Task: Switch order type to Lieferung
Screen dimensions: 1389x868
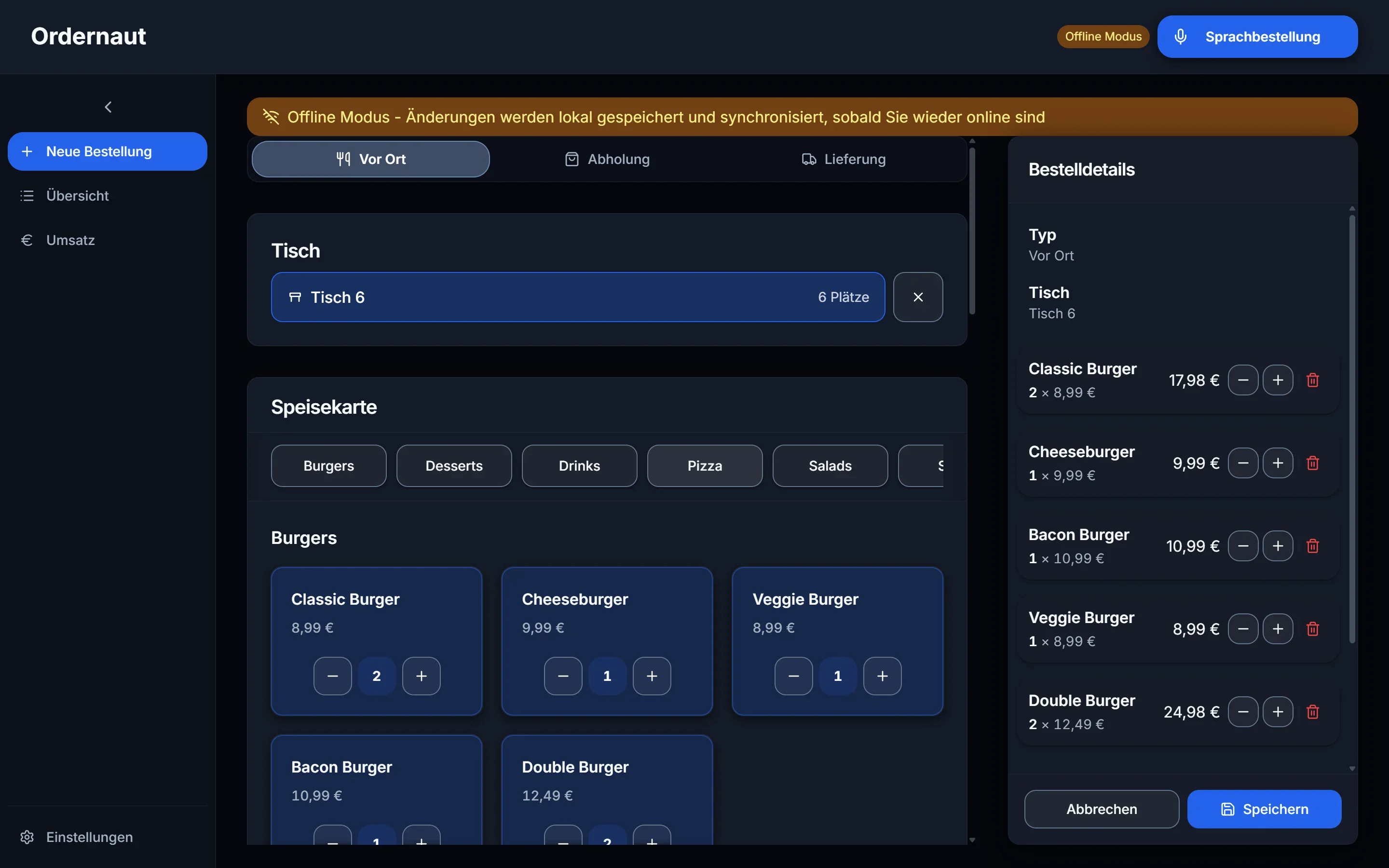Action: pyautogui.click(x=844, y=159)
